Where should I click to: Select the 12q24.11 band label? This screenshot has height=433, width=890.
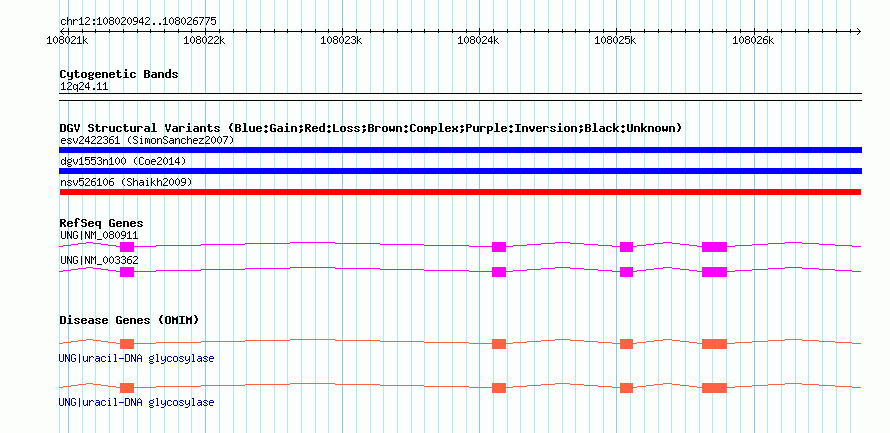pyautogui.click(x=84, y=87)
